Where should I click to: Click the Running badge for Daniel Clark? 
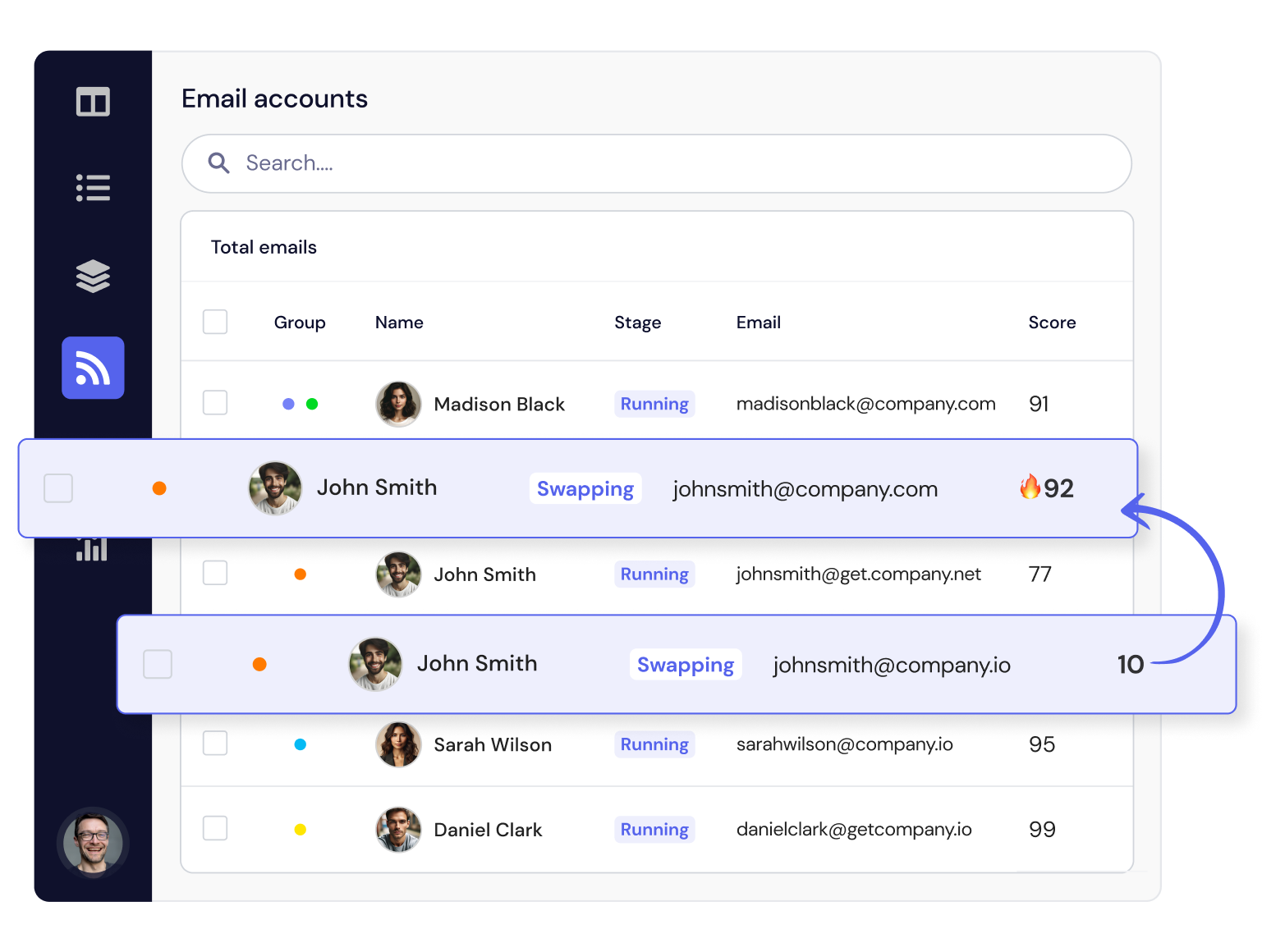[x=654, y=830]
